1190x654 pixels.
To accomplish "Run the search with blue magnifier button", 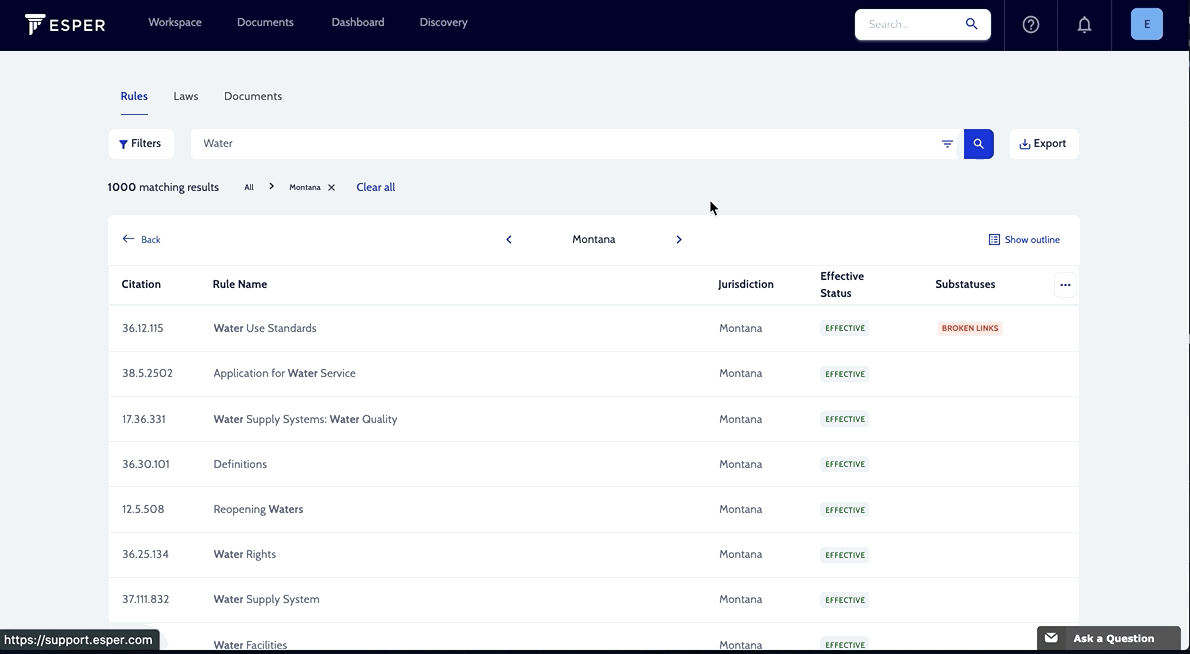I will [978, 143].
